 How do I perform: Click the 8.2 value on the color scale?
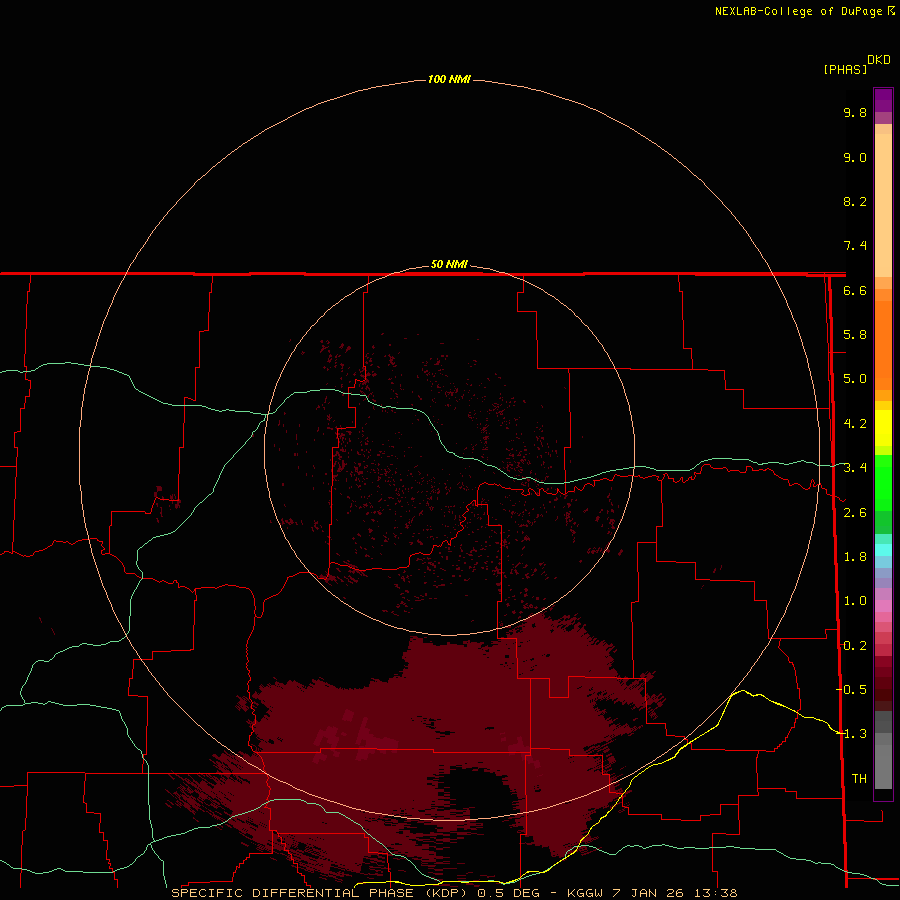point(855,201)
